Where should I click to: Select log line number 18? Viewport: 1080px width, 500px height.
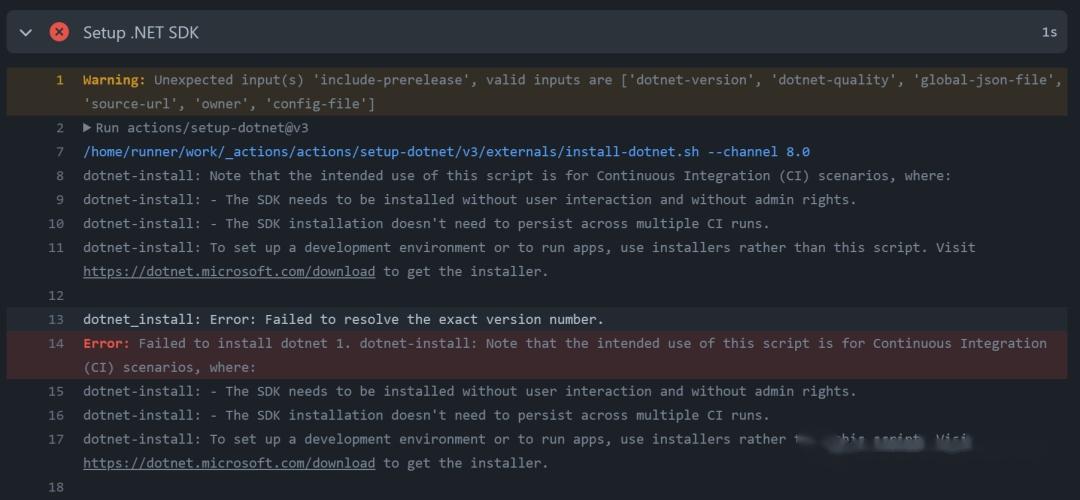[56, 487]
